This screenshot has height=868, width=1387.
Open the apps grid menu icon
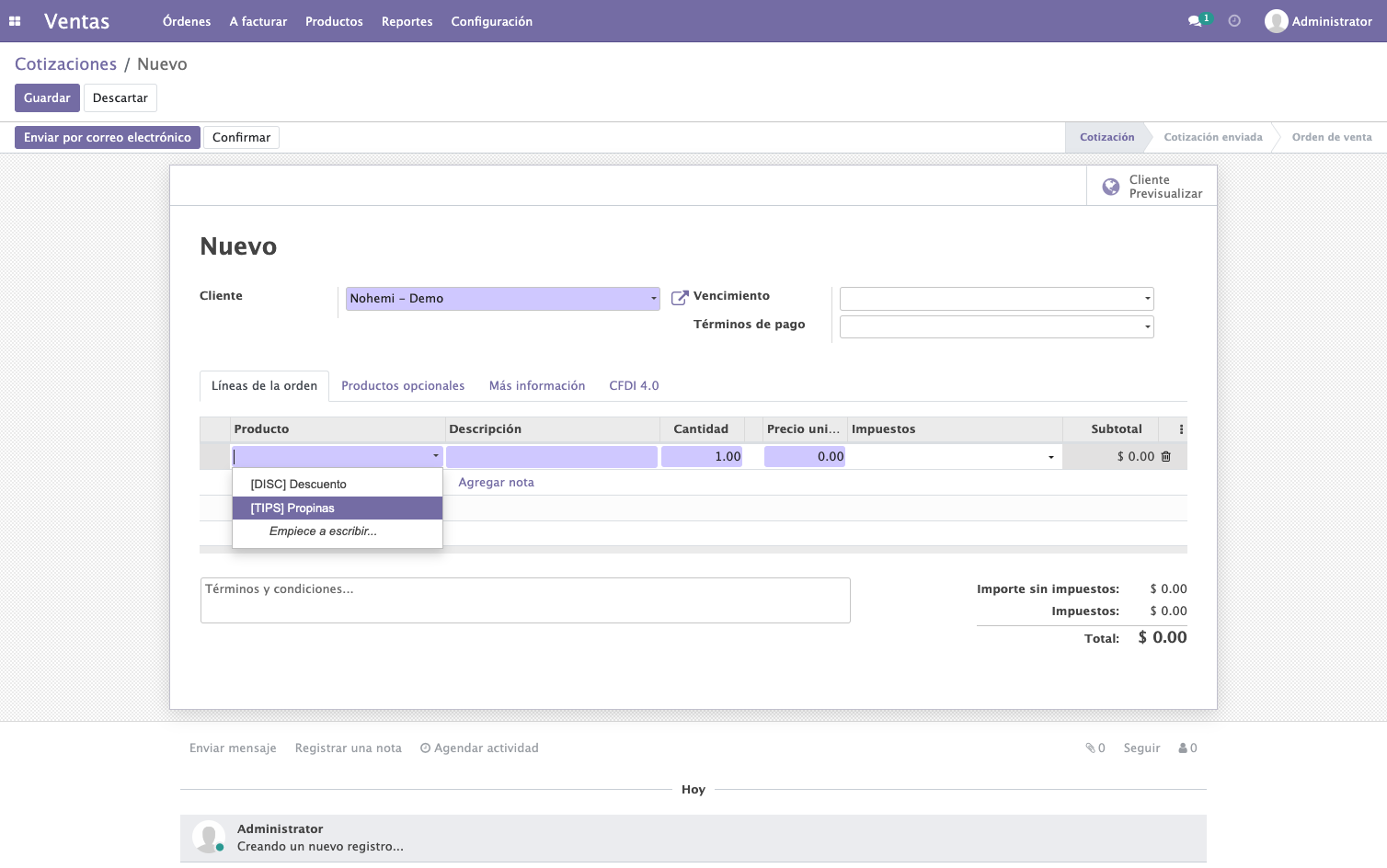pyautogui.click(x=15, y=21)
